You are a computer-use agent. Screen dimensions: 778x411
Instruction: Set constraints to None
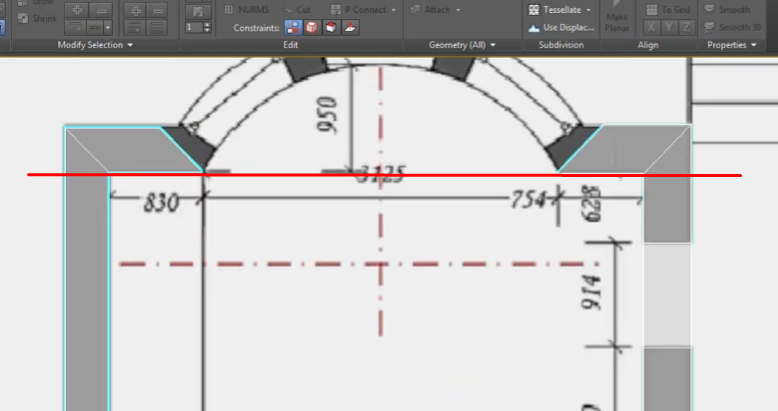(293, 27)
